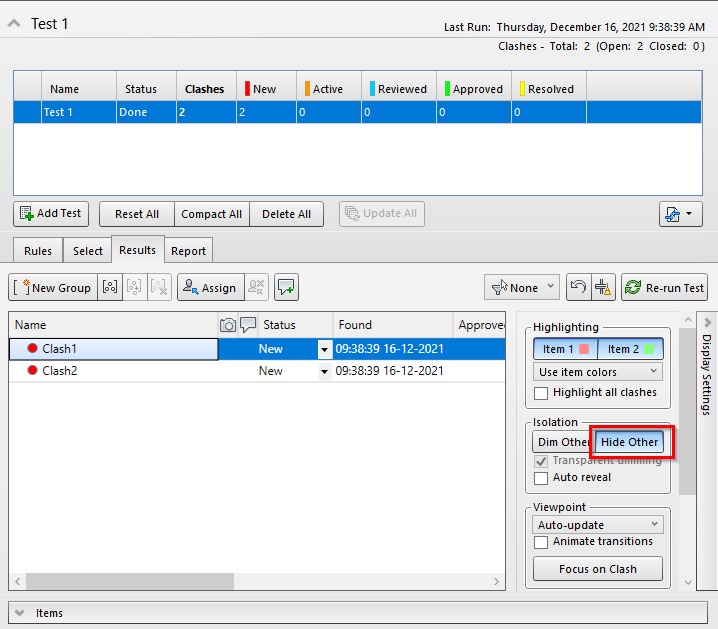The image size is (718, 629).
Task: Click the Add Test button
Action: (51, 214)
